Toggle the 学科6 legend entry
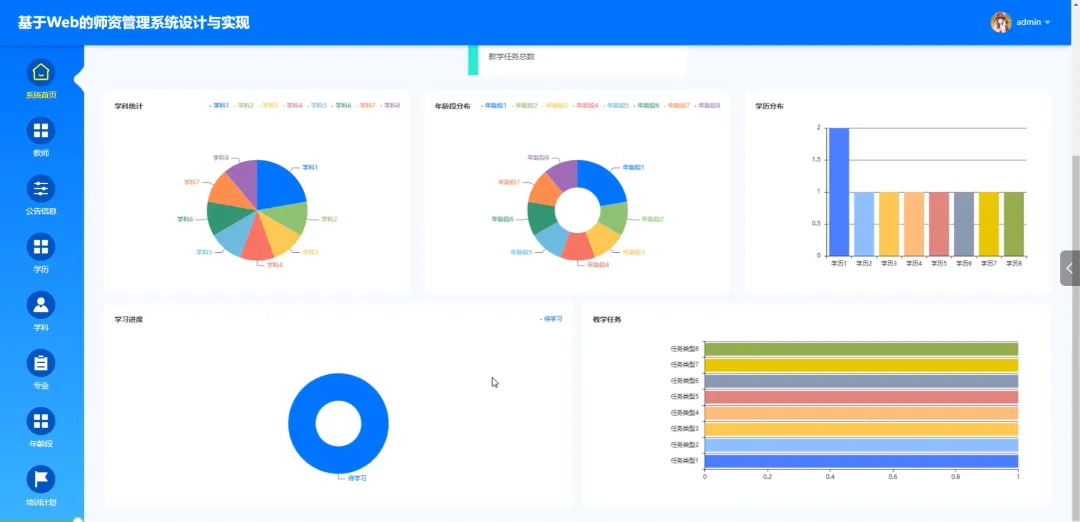The height and width of the screenshot is (522, 1080). pyautogui.click(x=342, y=105)
